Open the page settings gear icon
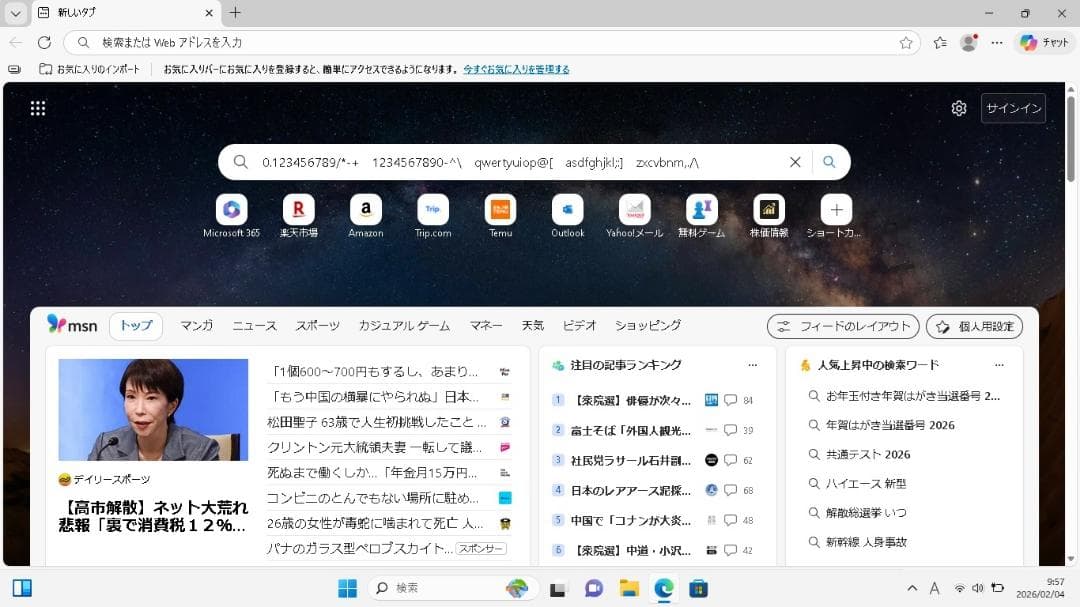The height and width of the screenshot is (607, 1080). (x=959, y=108)
